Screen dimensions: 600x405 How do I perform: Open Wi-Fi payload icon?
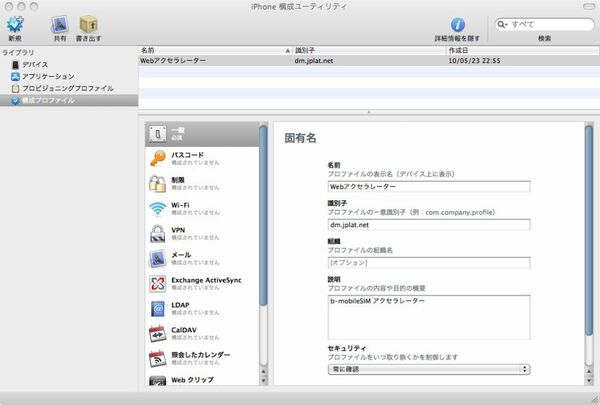coord(158,209)
